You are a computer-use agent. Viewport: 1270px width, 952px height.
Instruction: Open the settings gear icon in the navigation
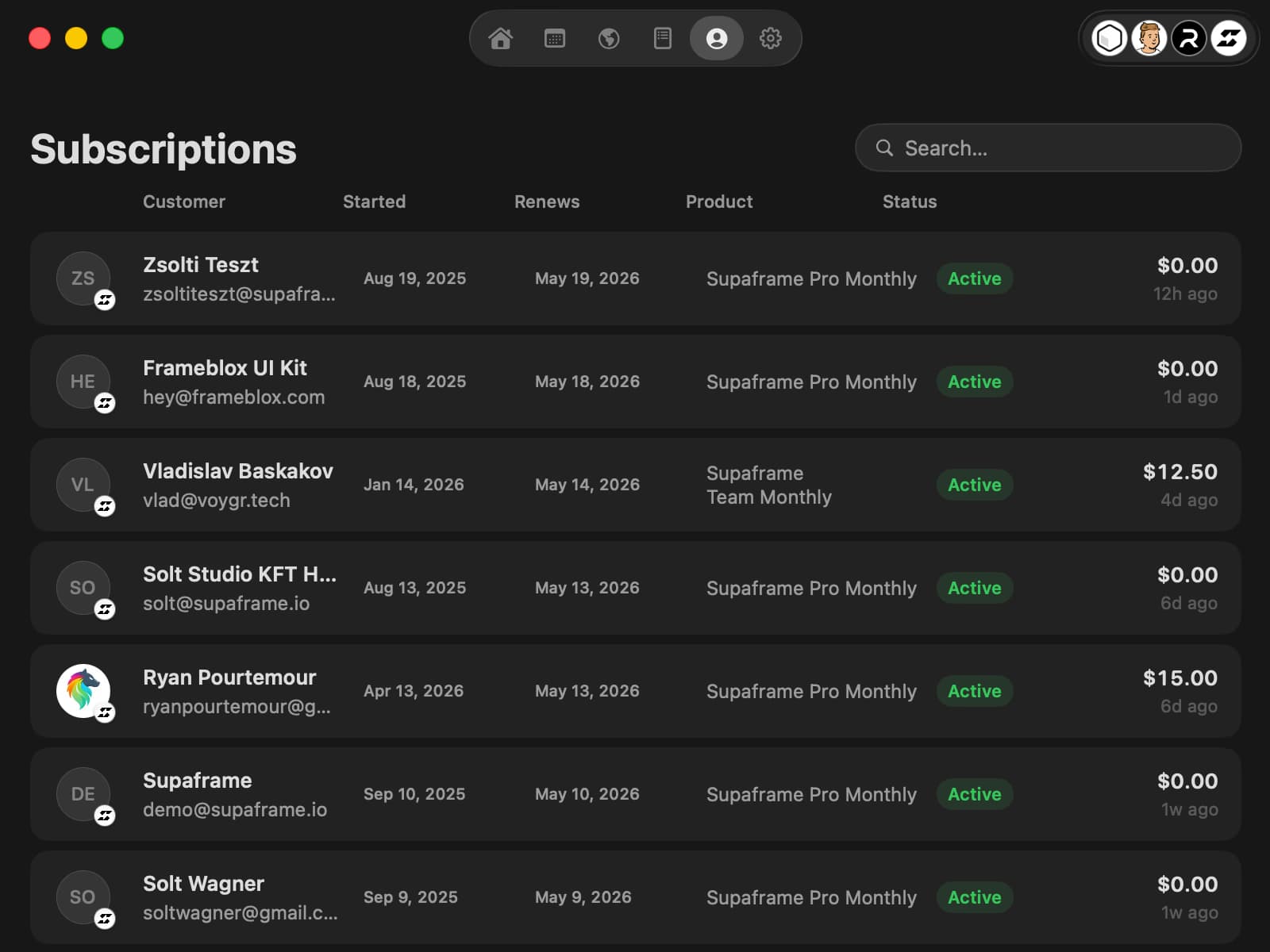(x=771, y=38)
